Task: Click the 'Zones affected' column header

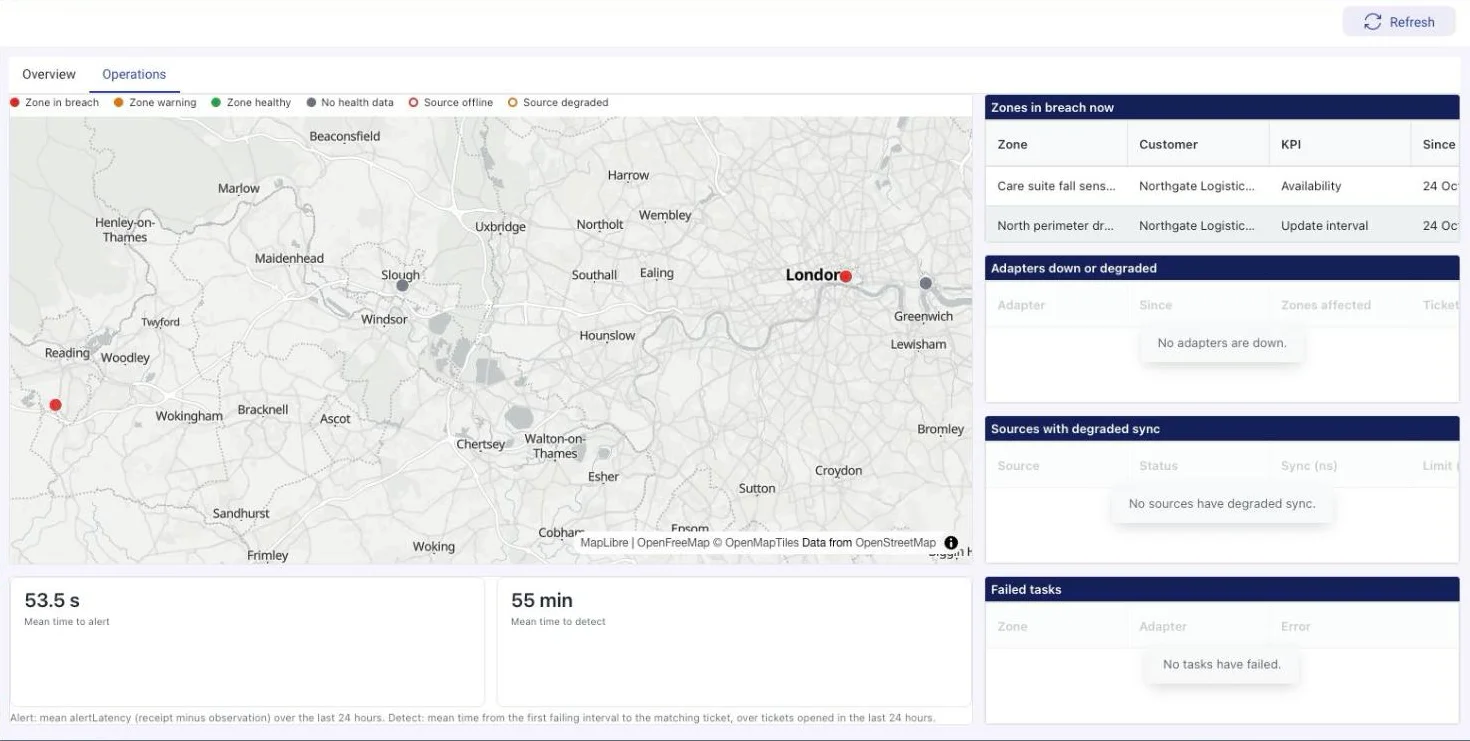Action: pos(1326,305)
